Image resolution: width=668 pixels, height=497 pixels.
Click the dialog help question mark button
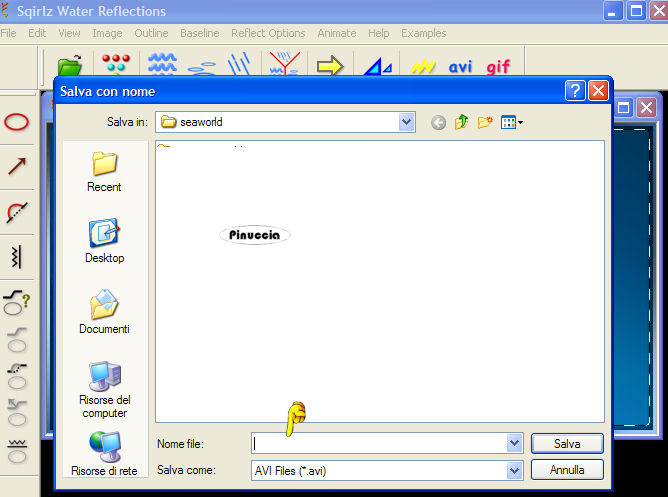[x=575, y=91]
